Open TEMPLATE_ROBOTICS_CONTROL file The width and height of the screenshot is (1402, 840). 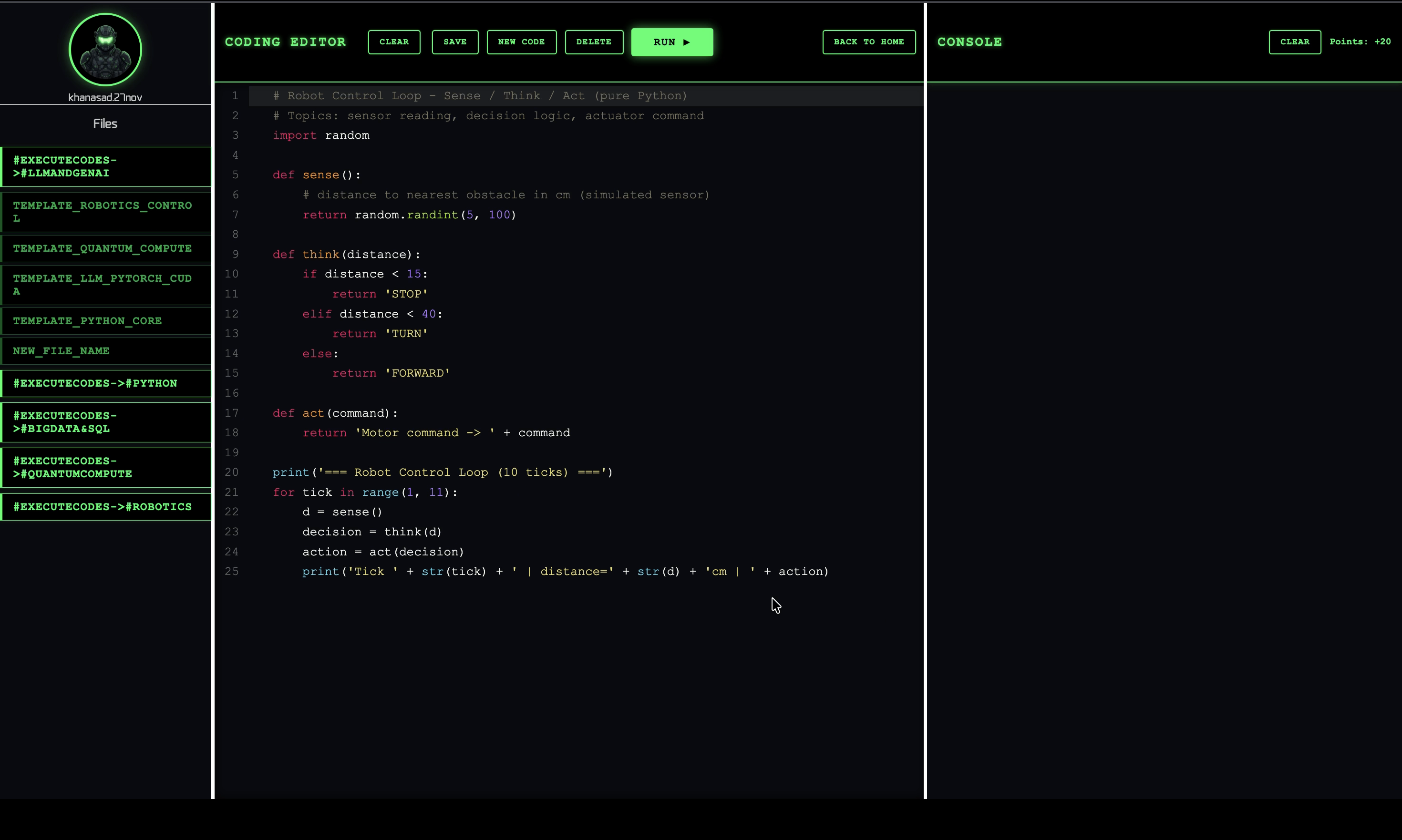106,212
